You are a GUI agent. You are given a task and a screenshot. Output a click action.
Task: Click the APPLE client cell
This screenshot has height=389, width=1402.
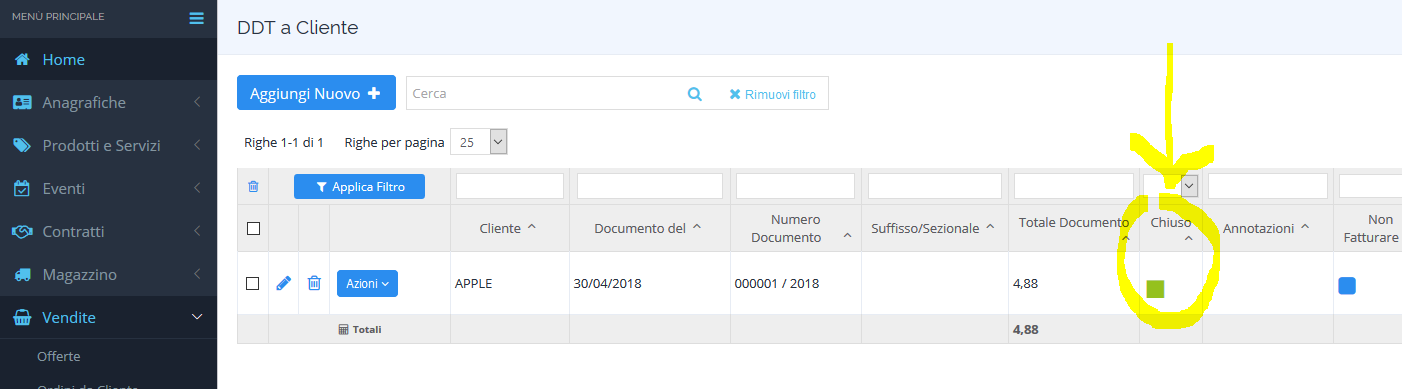click(x=474, y=283)
